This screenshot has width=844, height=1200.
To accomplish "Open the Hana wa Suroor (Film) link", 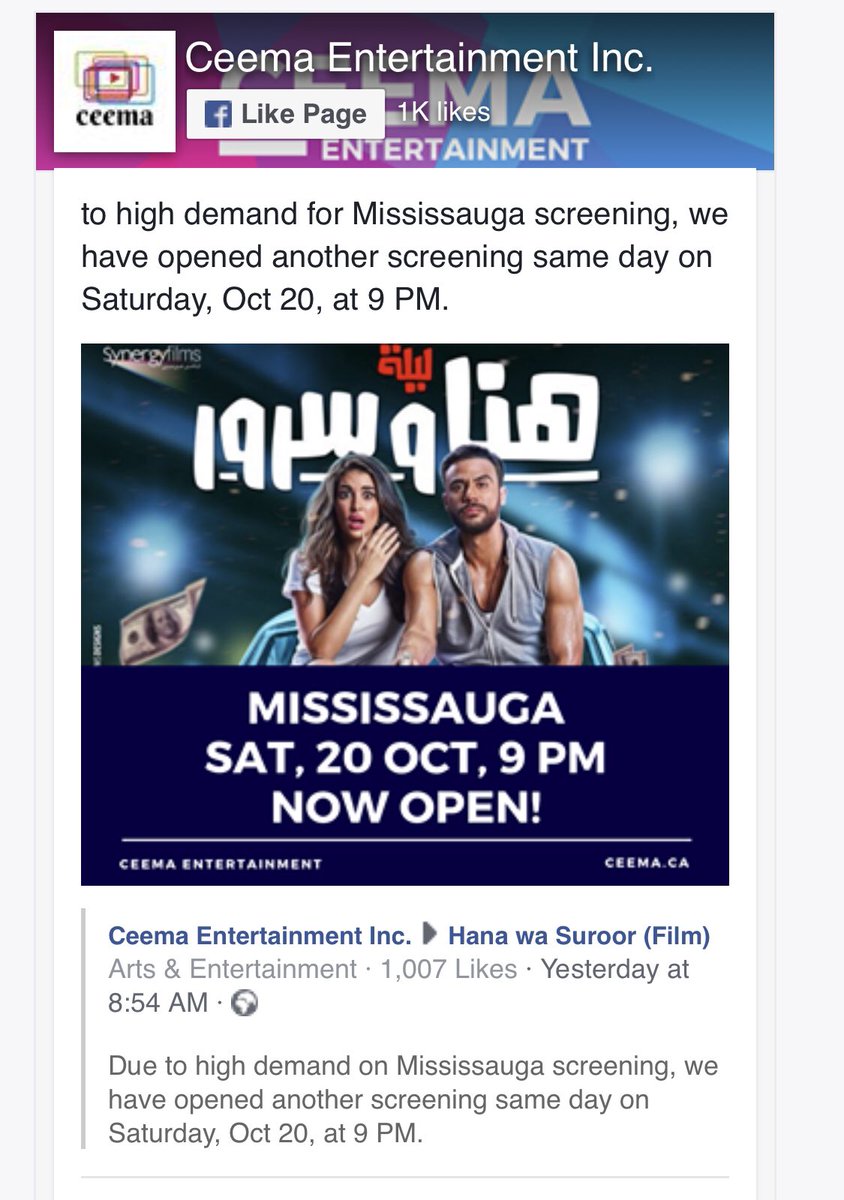I will click(x=579, y=936).
